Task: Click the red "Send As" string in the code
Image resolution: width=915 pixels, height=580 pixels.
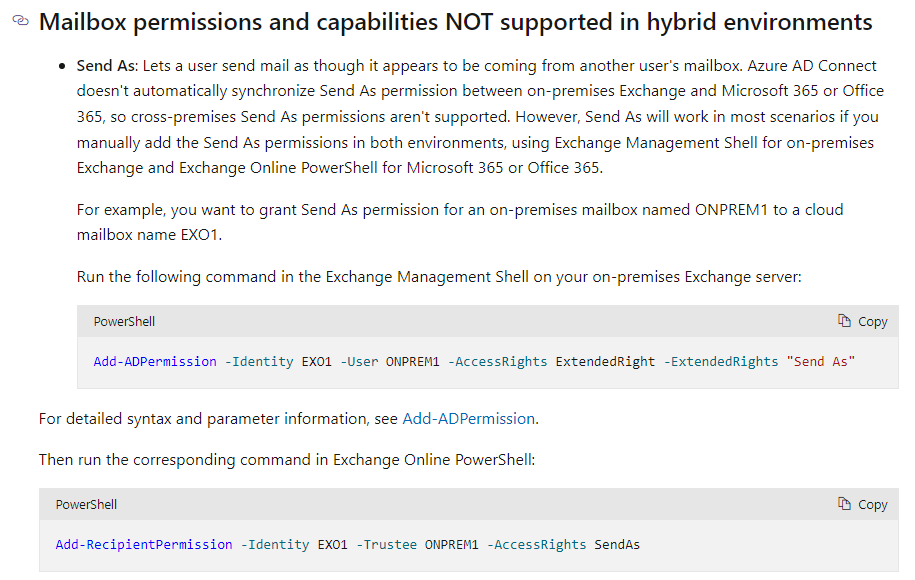Action: (x=820, y=362)
